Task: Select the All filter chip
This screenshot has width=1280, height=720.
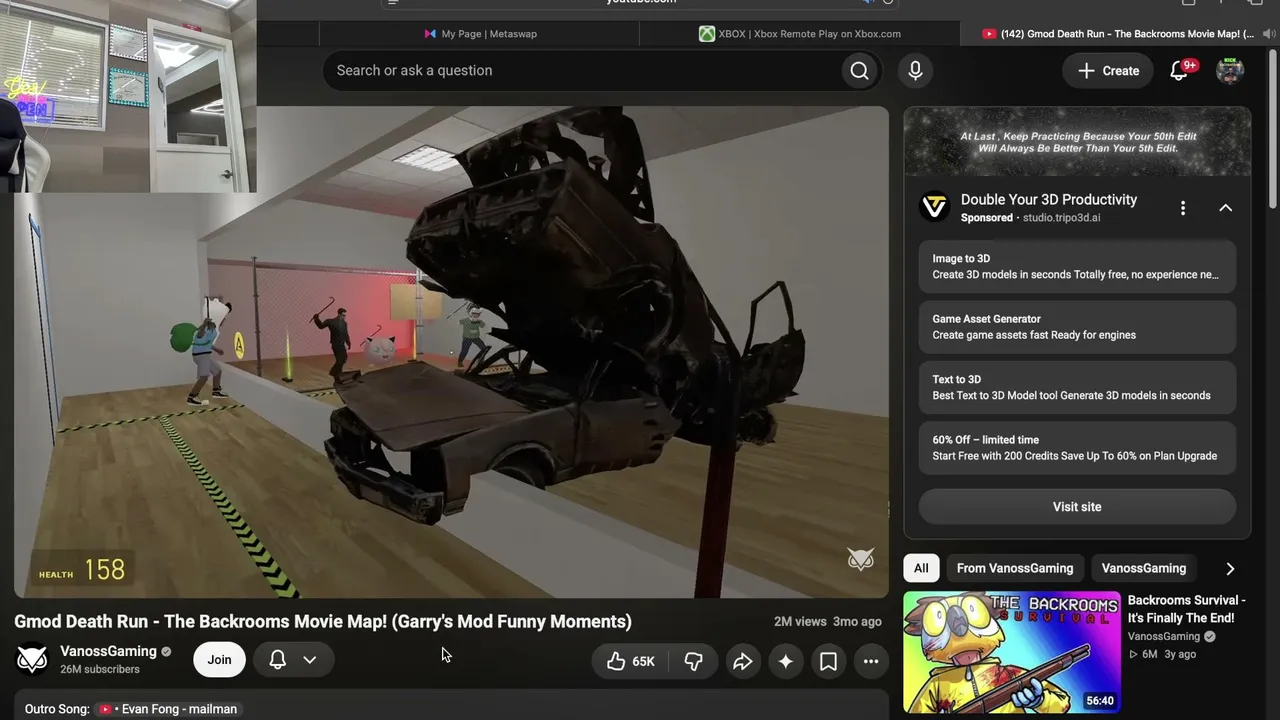Action: point(921,568)
